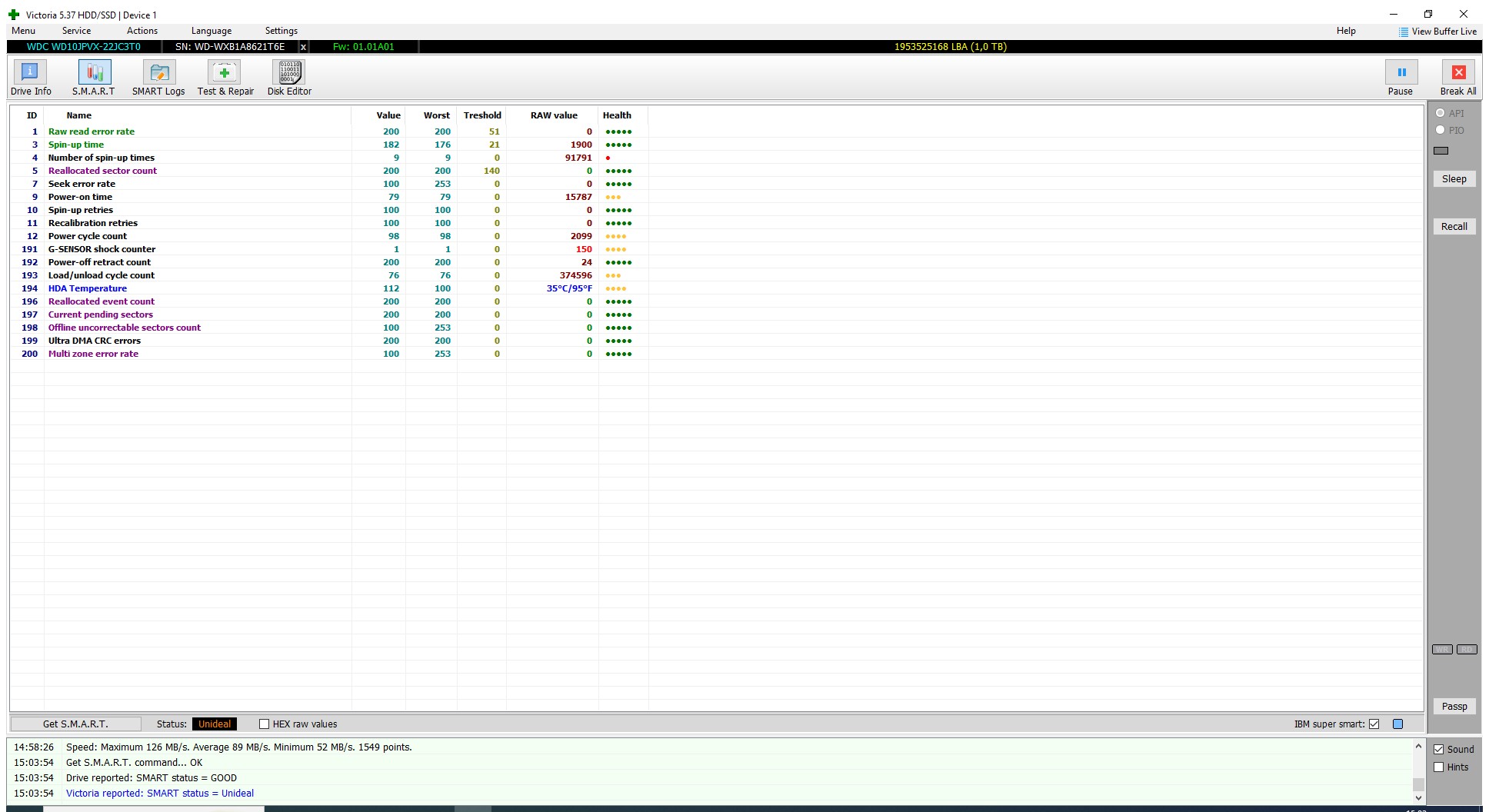Open the Drive Info panel

(31, 78)
